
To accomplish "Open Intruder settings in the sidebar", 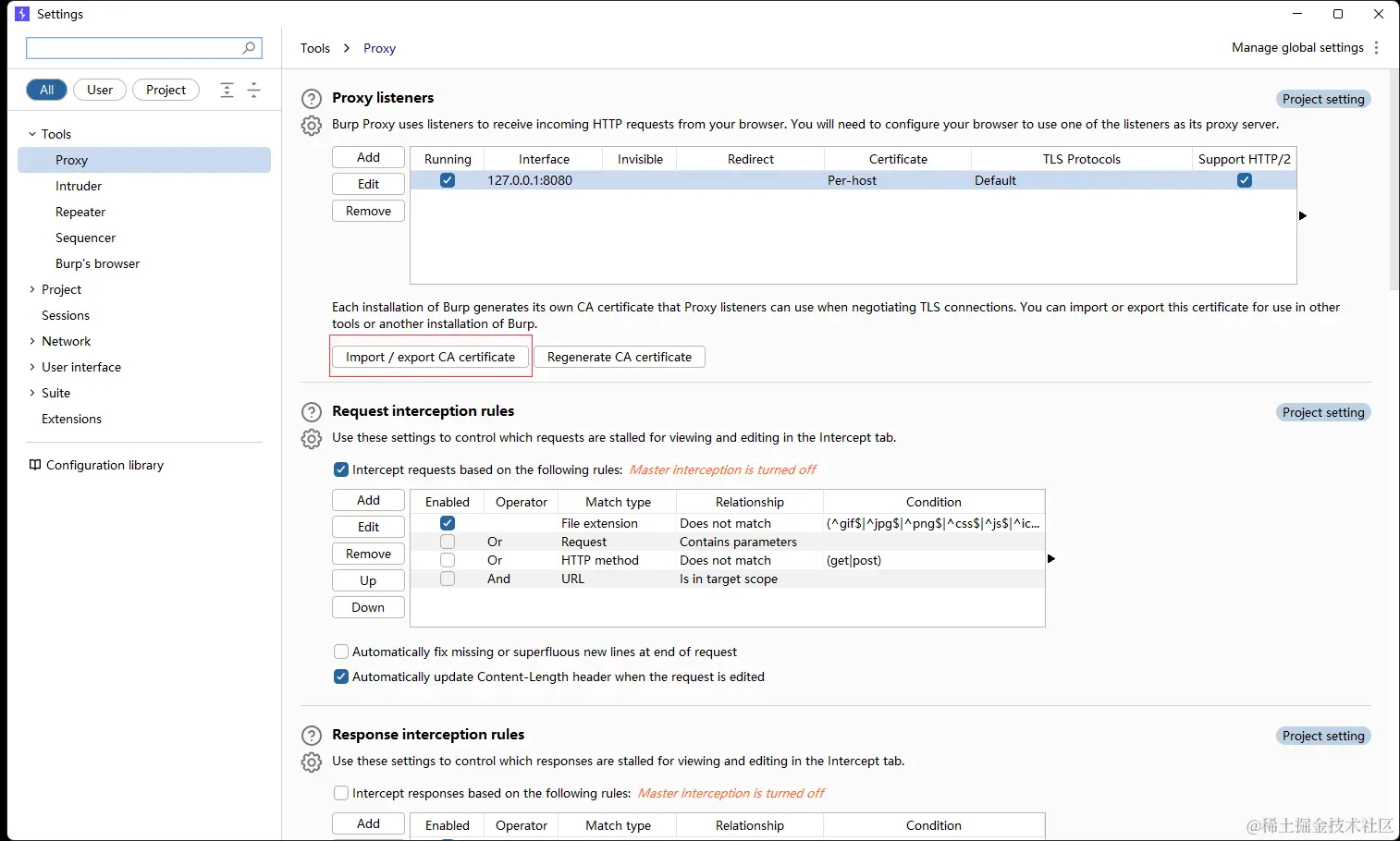I will click(x=79, y=186).
